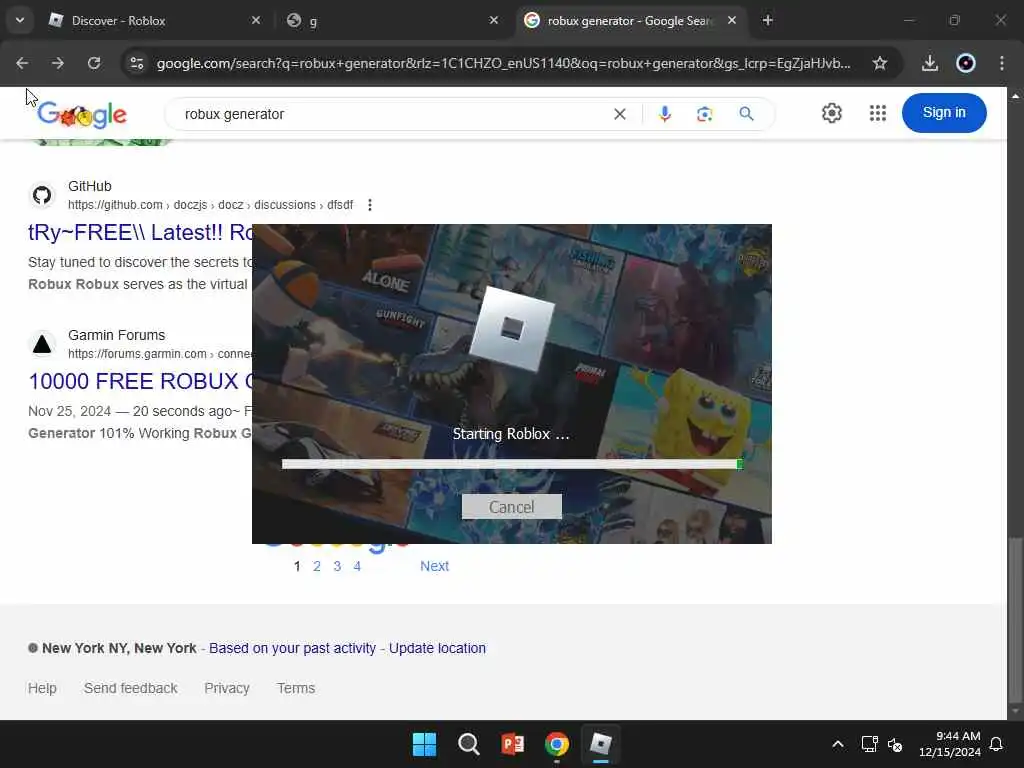This screenshot has width=1024, height=768.
Task: Open PowerPoint from the taskbar
Action: [513, 744]
